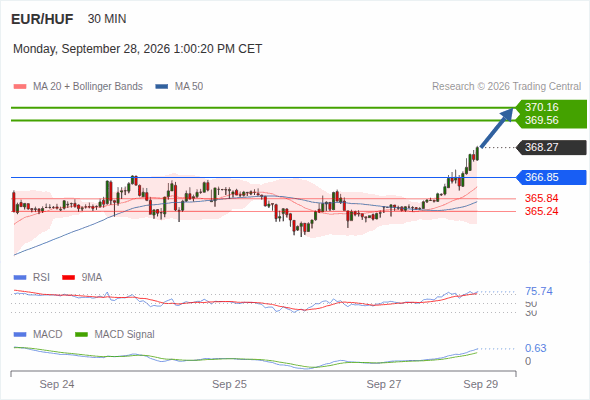The height and width of the screenshot is (400, 590).
Task: Click the MACD Signal green legend marker
Action: click(81, 335)
